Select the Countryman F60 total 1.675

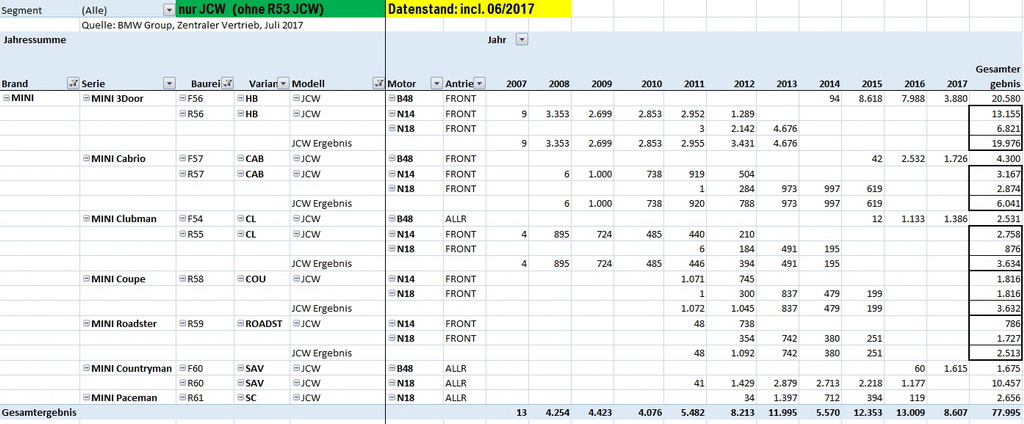996,368
